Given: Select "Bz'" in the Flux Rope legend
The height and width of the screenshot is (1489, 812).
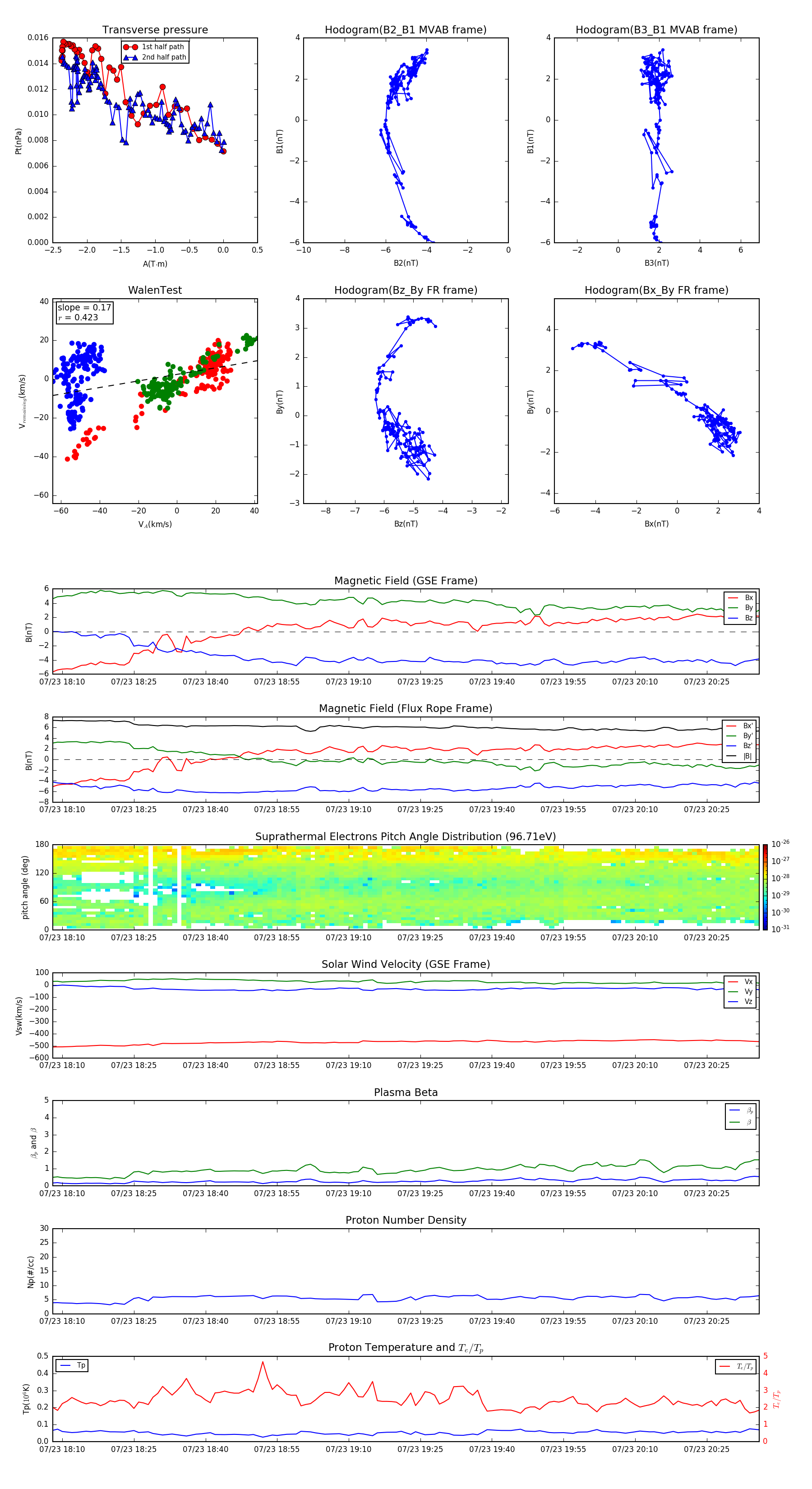Looking at the screenshot, I should pos(748,746).
